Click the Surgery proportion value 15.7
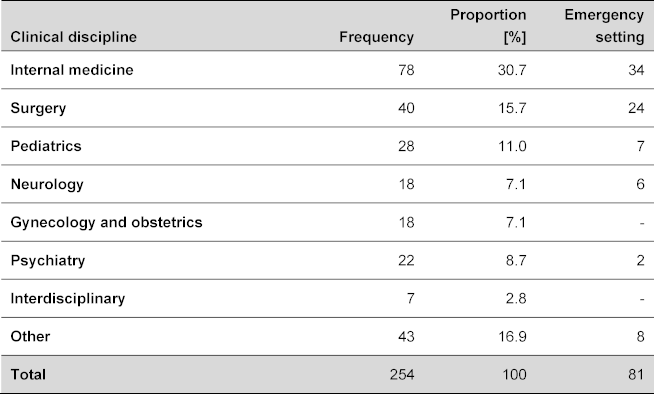This screenshot has height=394, width=654. [512, 108]
